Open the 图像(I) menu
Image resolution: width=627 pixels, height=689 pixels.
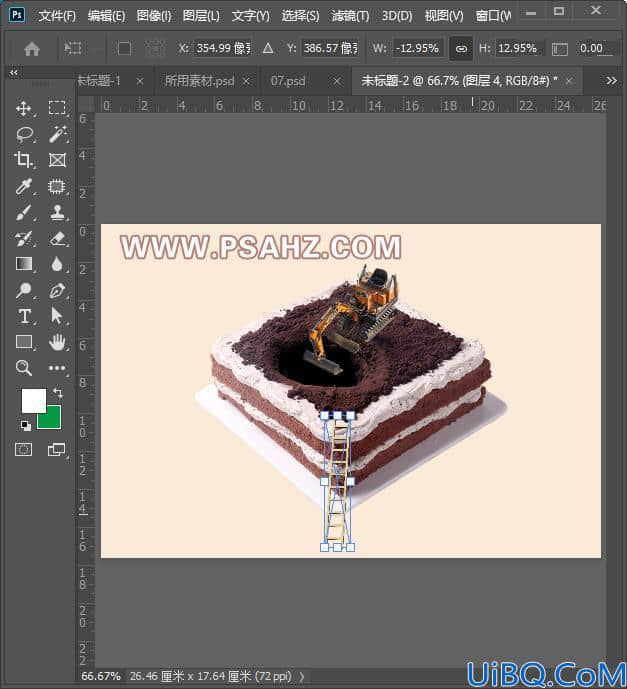pyautogui.click(x=154, y=16)
